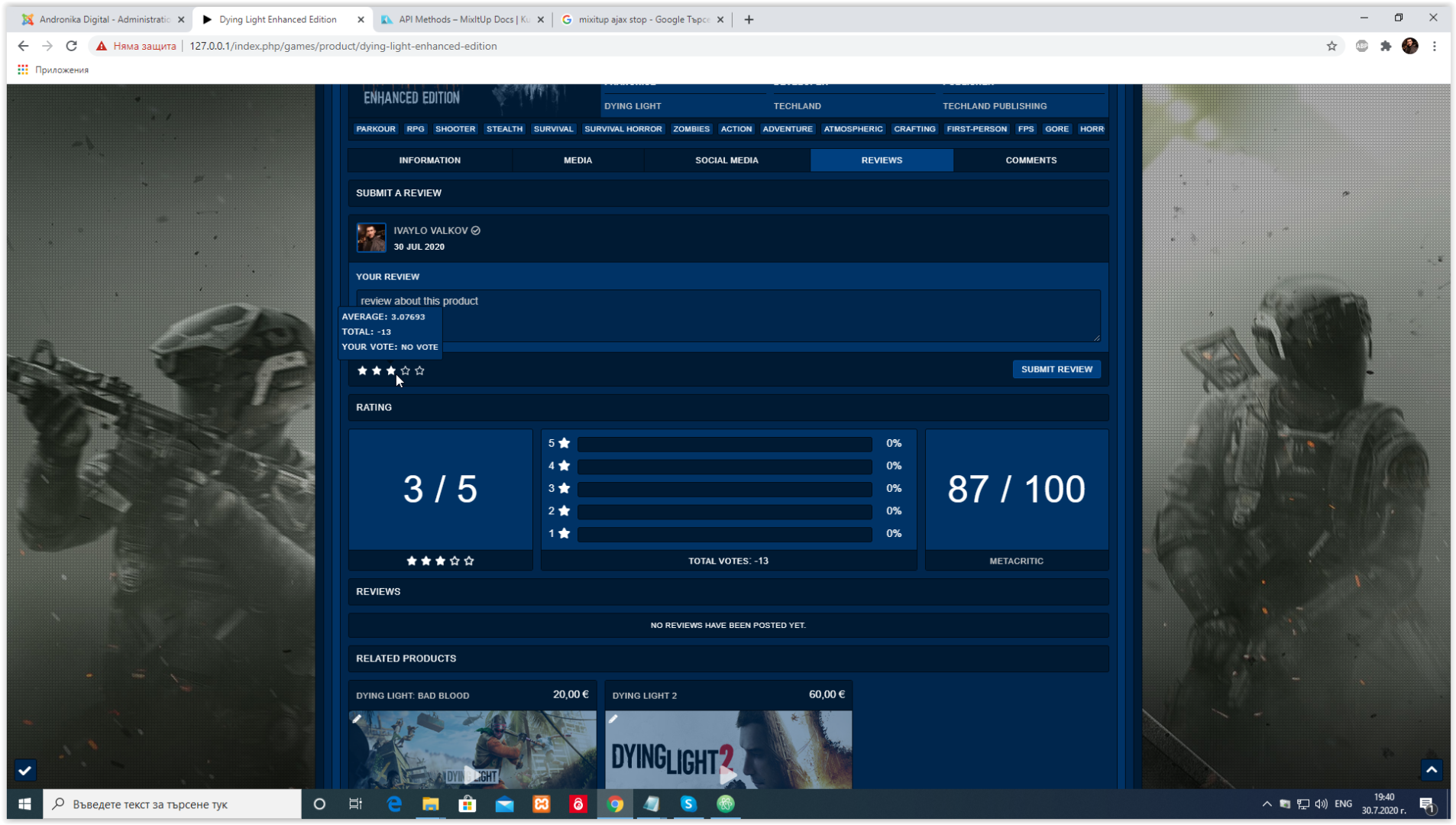The width and height of the screenshot is (1456, 825).
Task: Switch to the Media tab
Action: click(578, 160)
